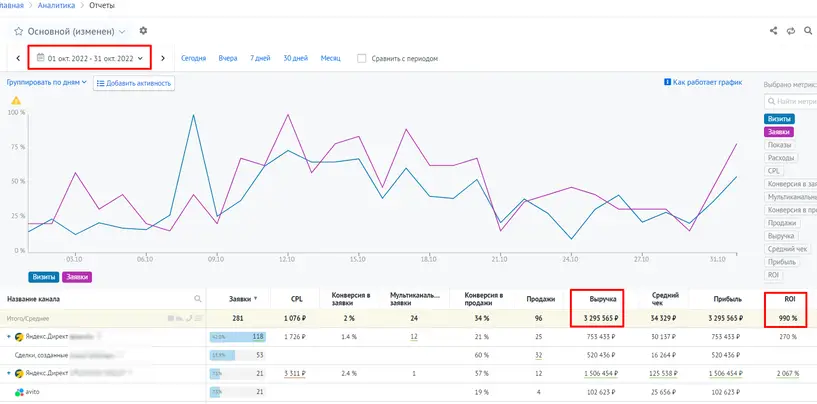Image resolution: width=817 pixels, height=404 pixels.
Task: Enable Продажи metric tag in right panel
Action: 782,223
